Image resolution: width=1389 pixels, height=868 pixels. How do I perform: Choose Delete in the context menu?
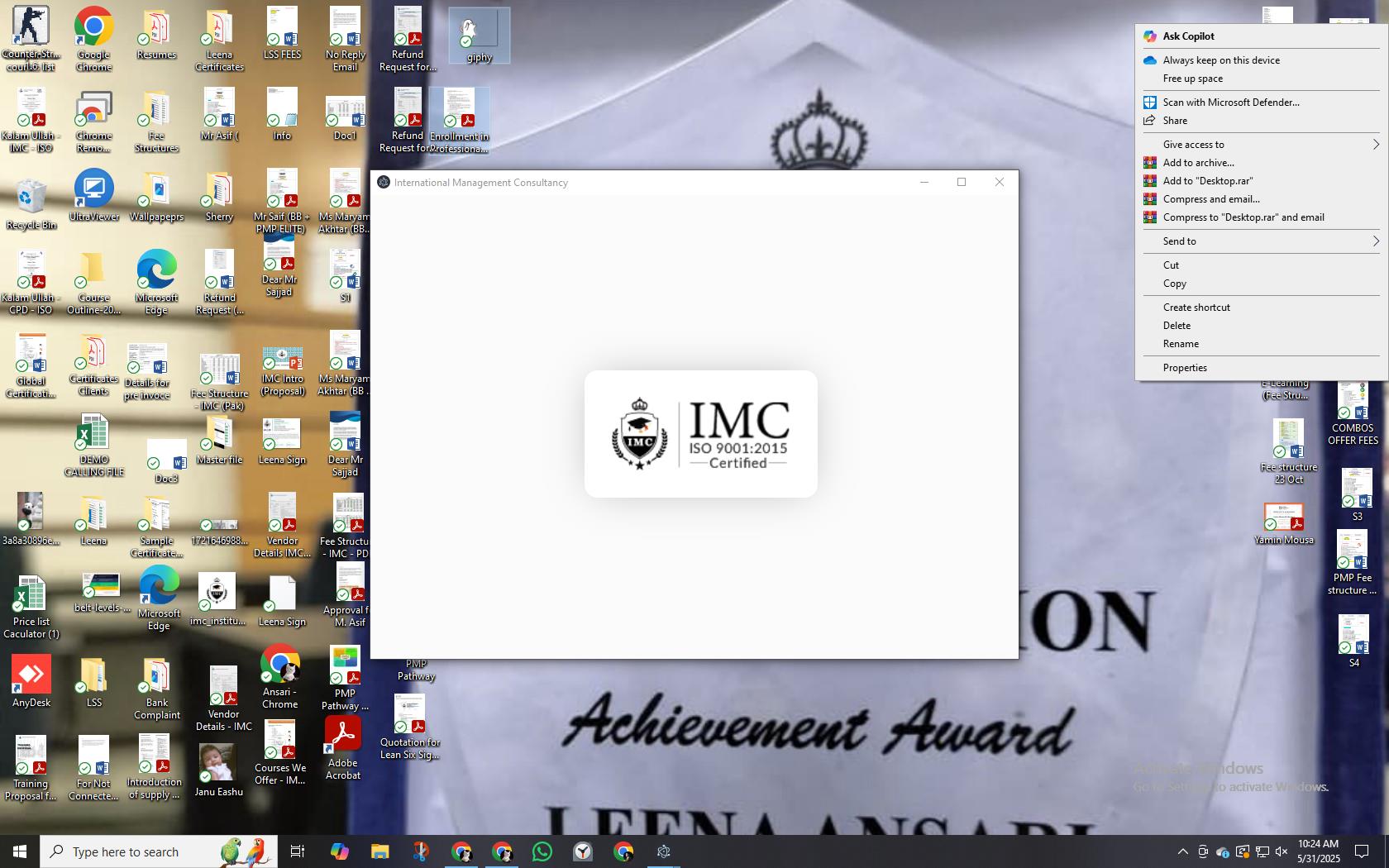pyautogui.click(x=1262, y=326)
